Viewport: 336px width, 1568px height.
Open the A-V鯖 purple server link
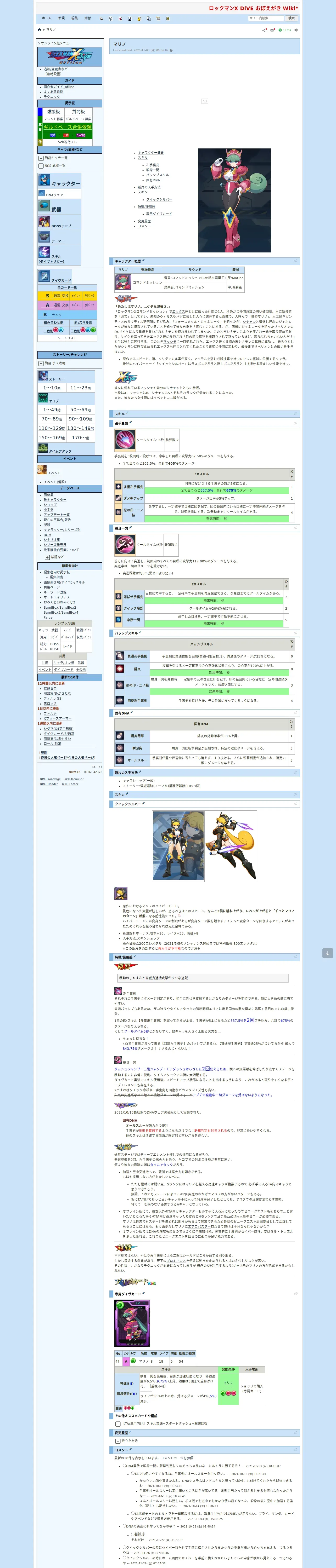pos(81,135)
